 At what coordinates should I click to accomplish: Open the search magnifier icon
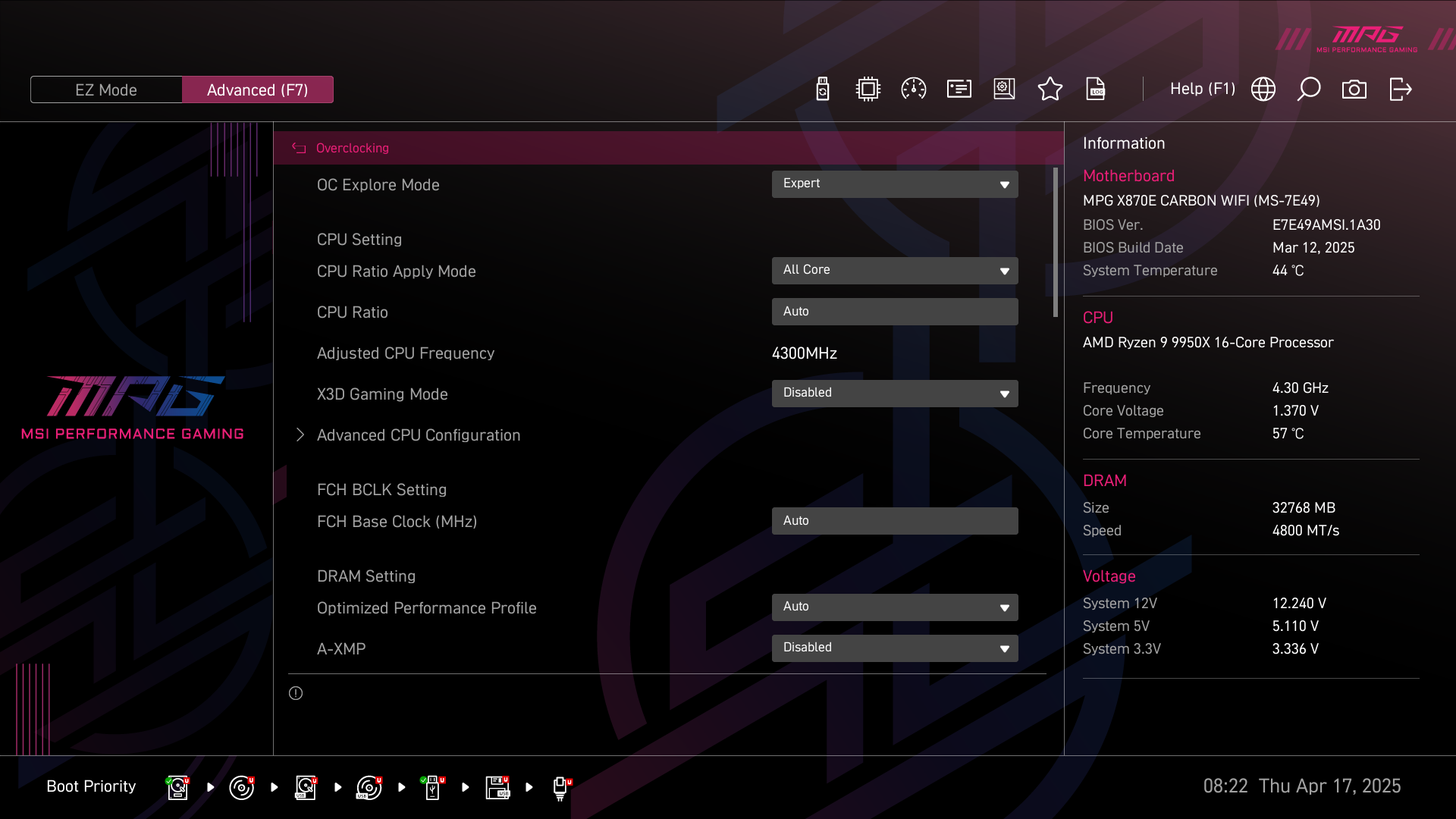(1308, 89)
